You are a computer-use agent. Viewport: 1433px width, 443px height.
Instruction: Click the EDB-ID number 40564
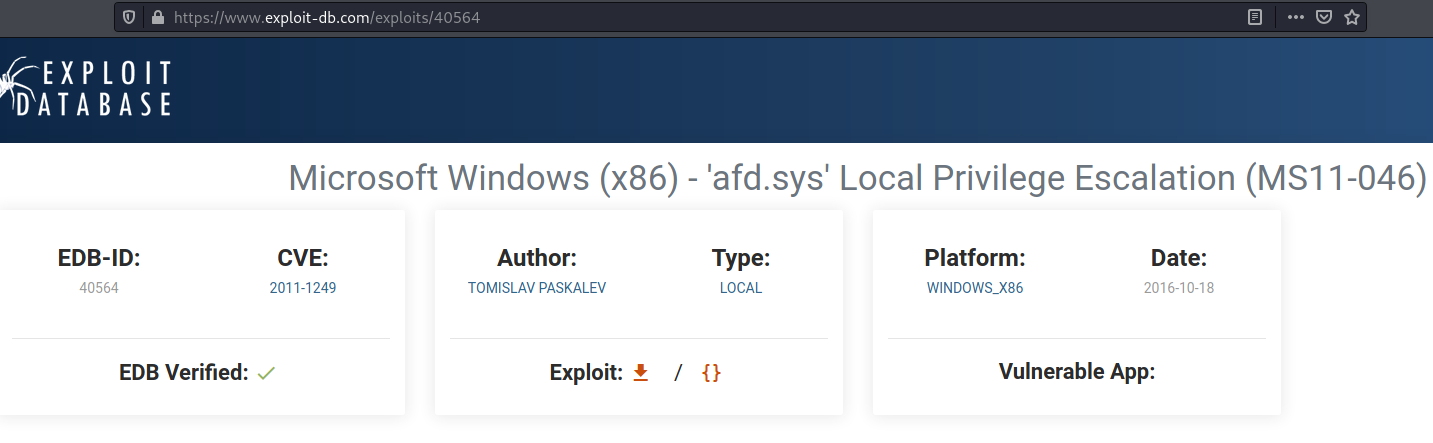[99, 288]
